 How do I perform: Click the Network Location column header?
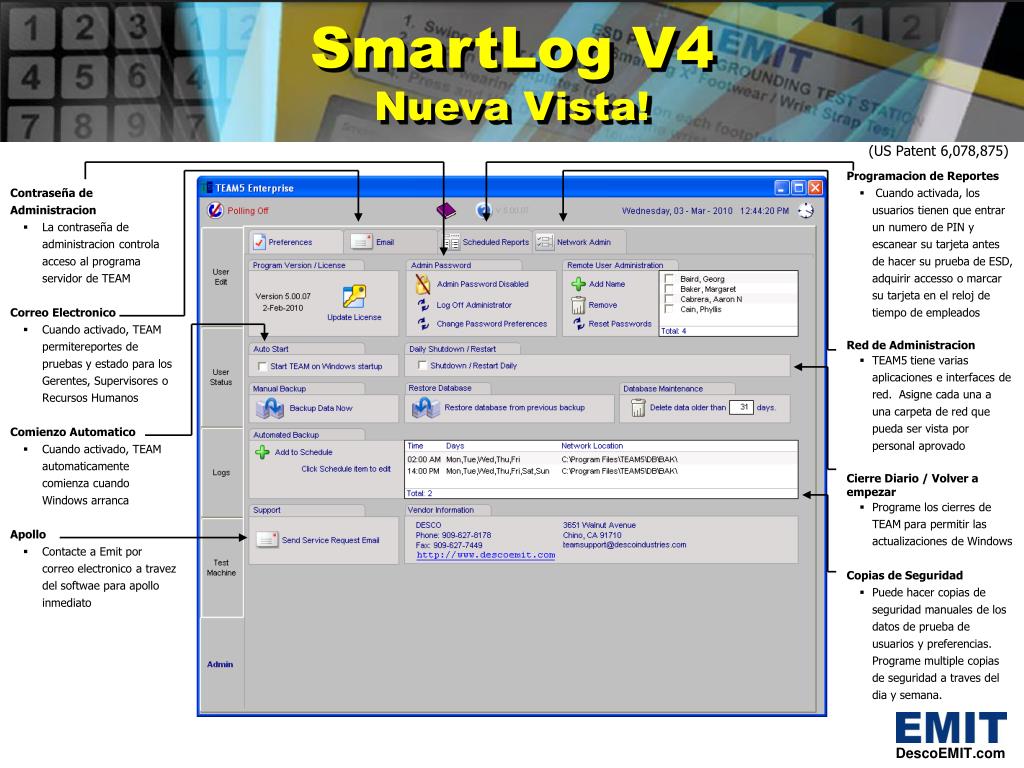point(592,446)
